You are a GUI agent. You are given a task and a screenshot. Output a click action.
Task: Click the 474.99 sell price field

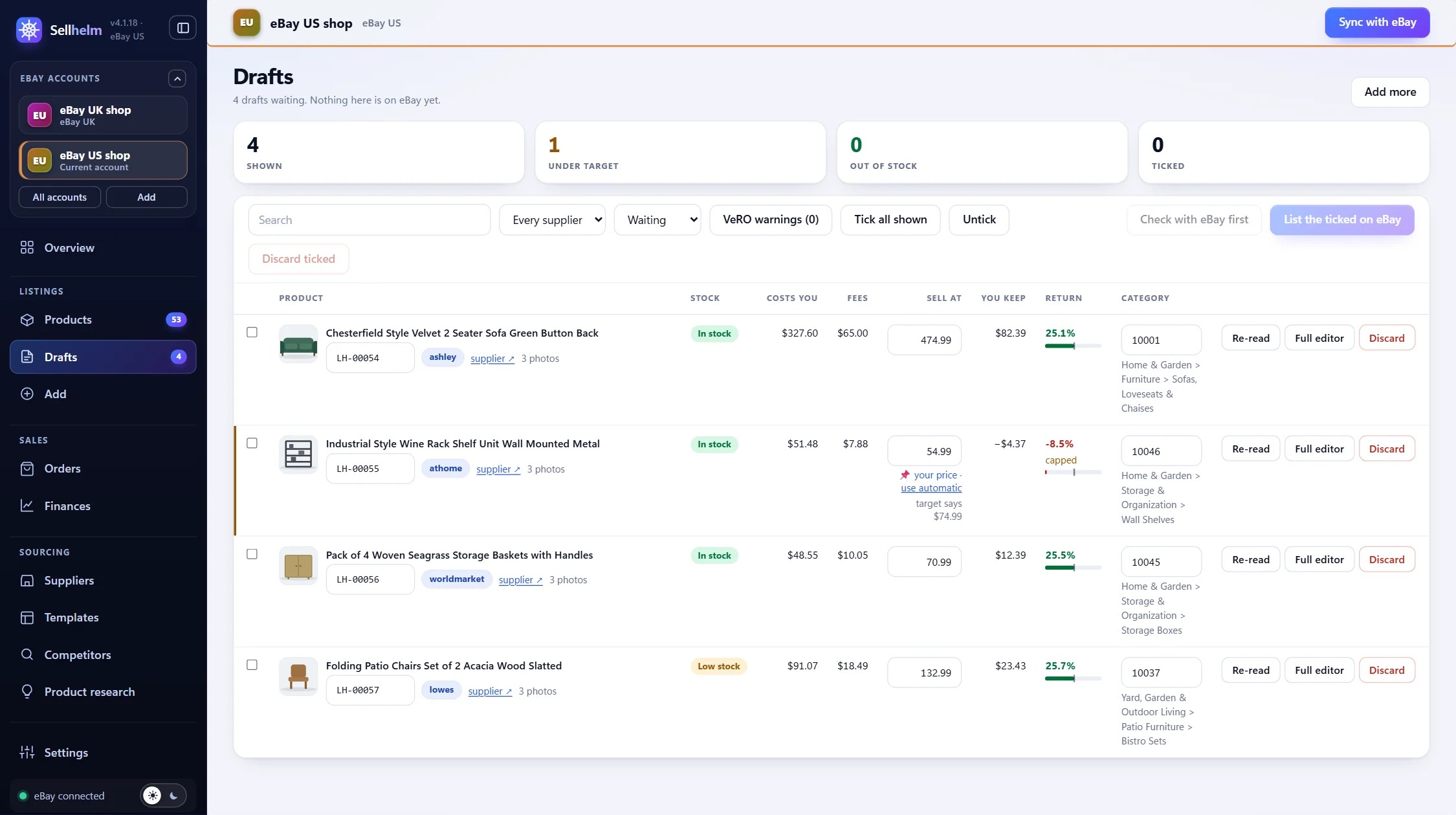(x=924, y=340)
